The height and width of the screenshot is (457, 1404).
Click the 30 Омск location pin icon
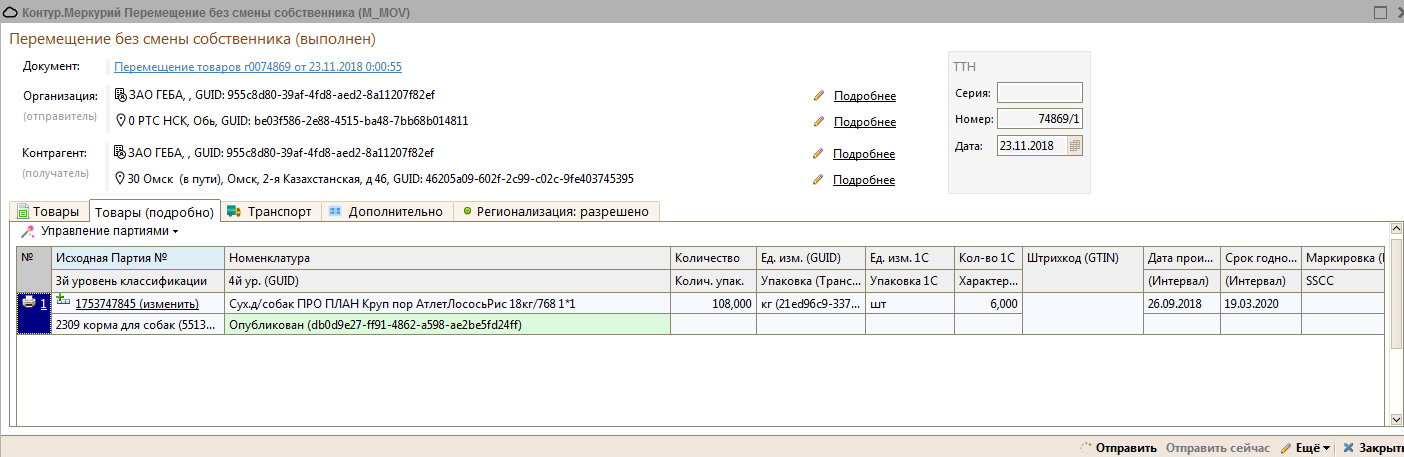click(120, 179)
